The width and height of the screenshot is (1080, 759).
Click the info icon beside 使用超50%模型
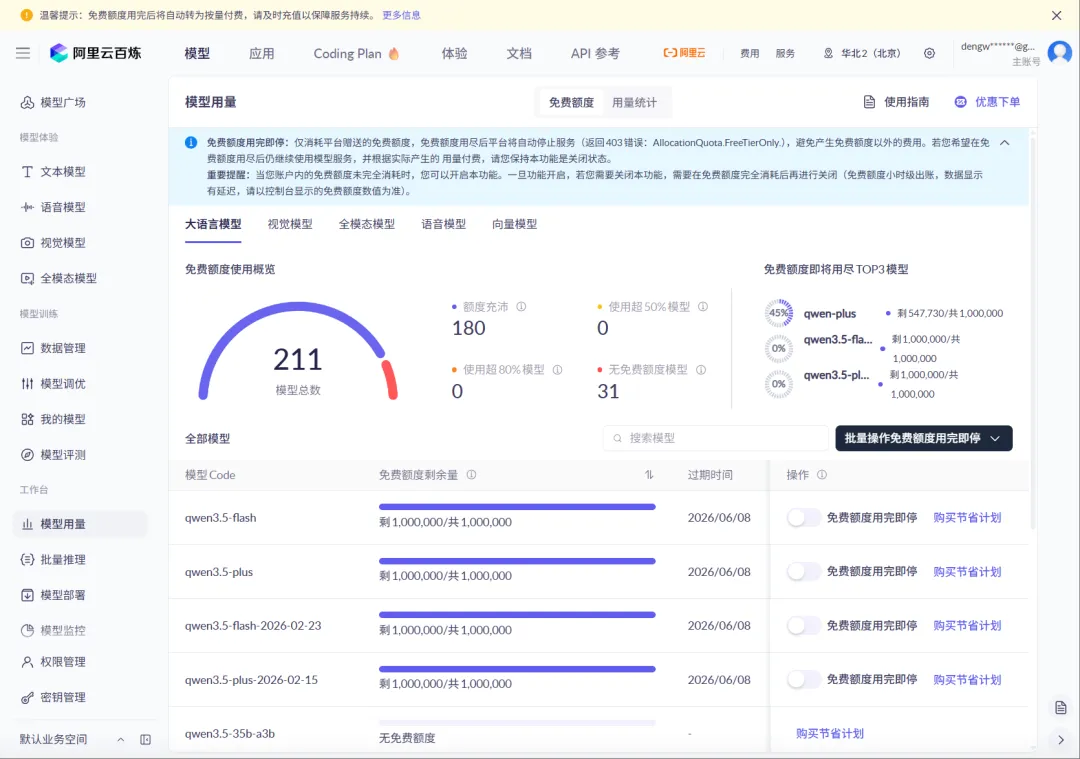pyautogui.click(x=703, y=306)
